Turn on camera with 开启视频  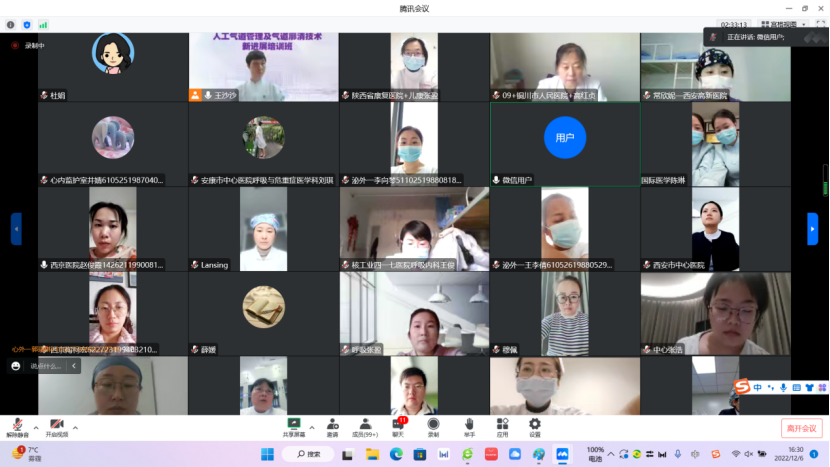[57, 427]
